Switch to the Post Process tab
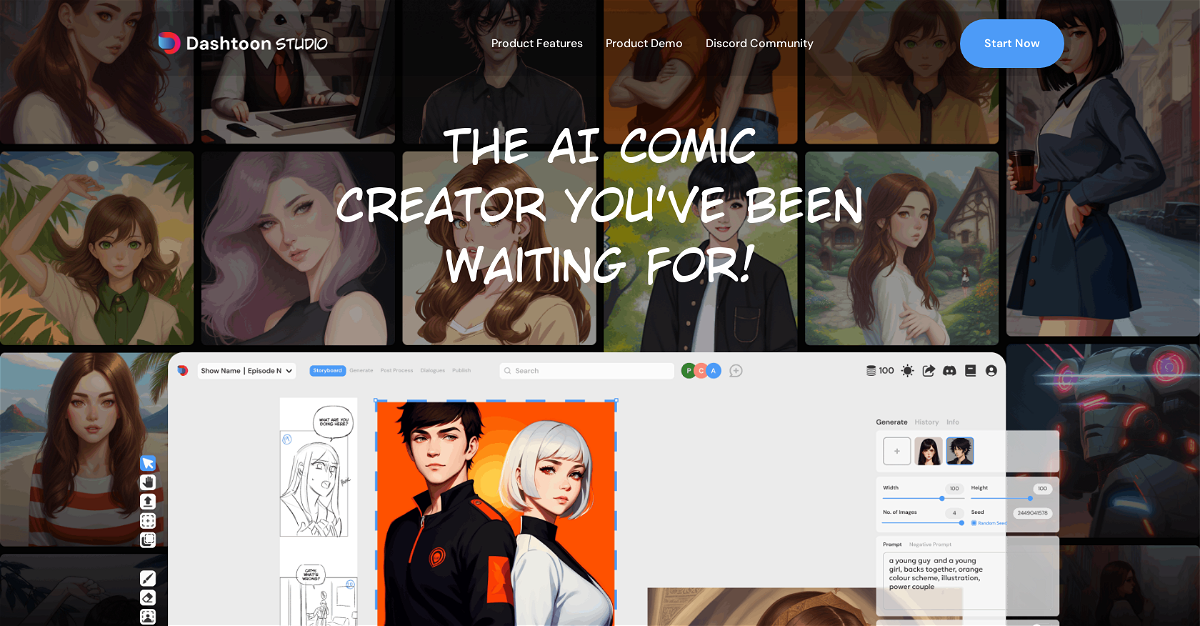 click(x=397, y=370)
